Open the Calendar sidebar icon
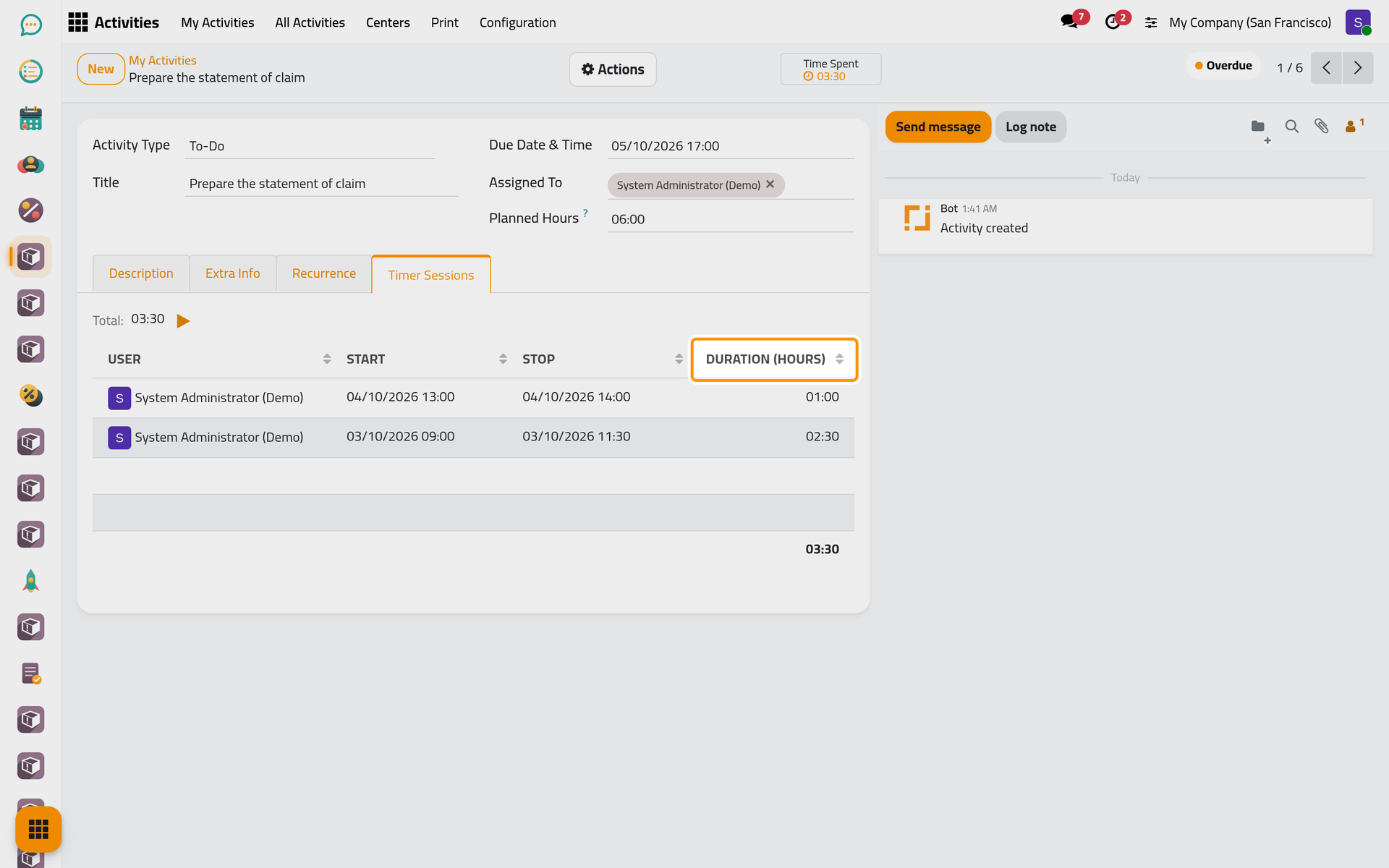The image size is (1389, 868). coord(30,118)
